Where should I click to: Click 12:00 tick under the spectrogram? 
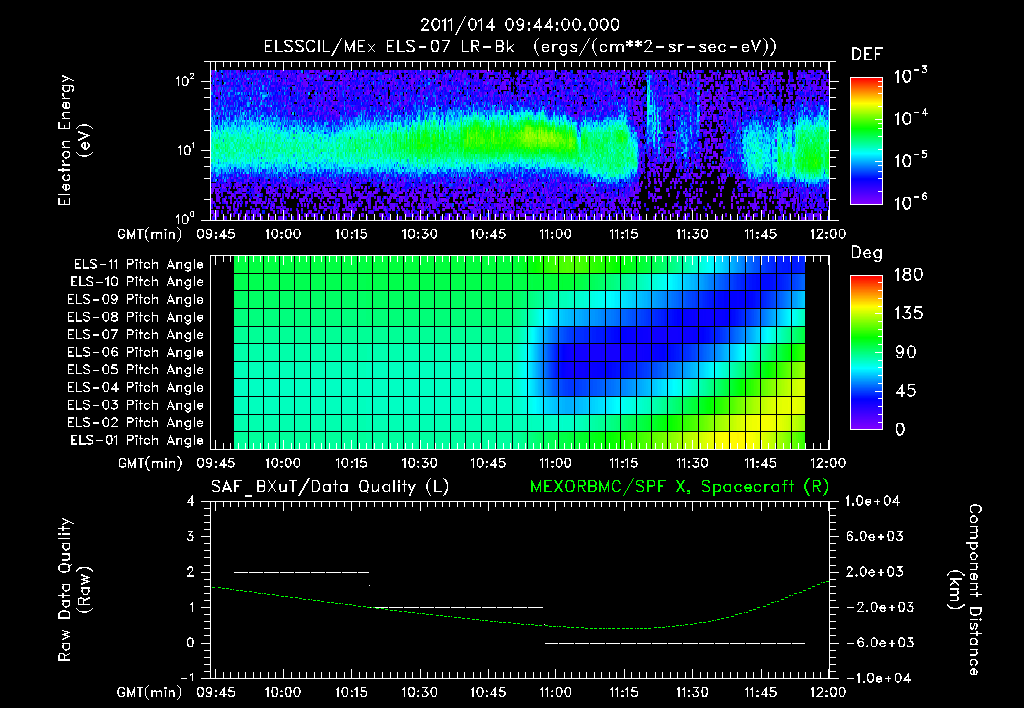[x=827, y=234]
